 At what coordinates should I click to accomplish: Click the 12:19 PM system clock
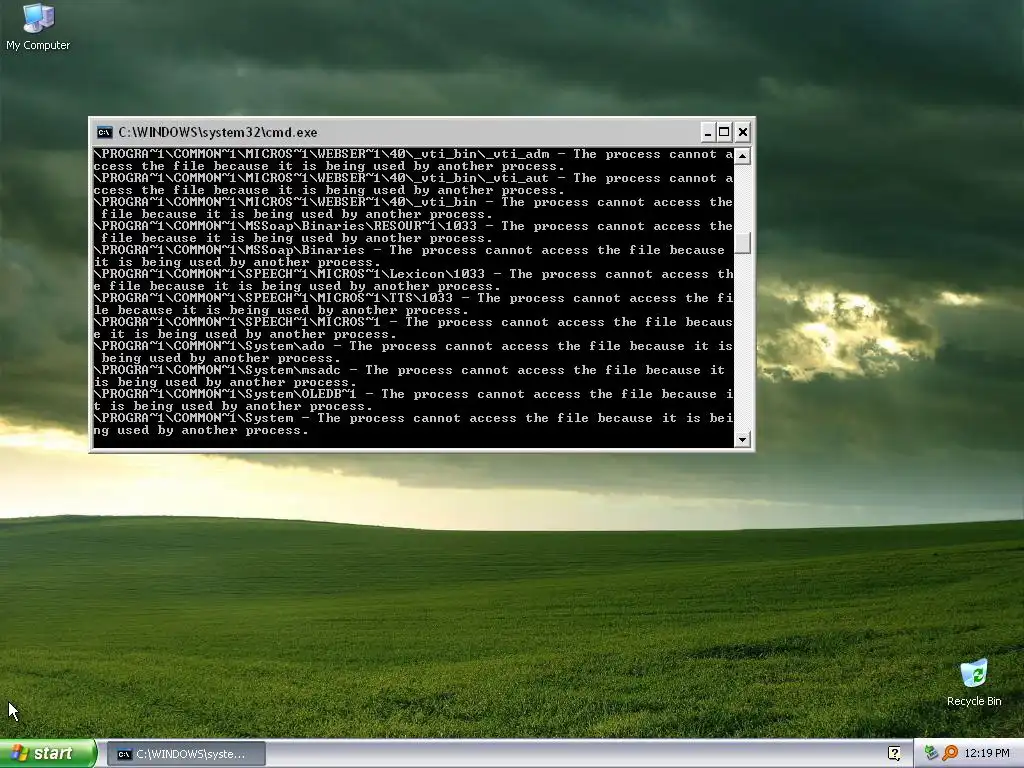point(987,754)
